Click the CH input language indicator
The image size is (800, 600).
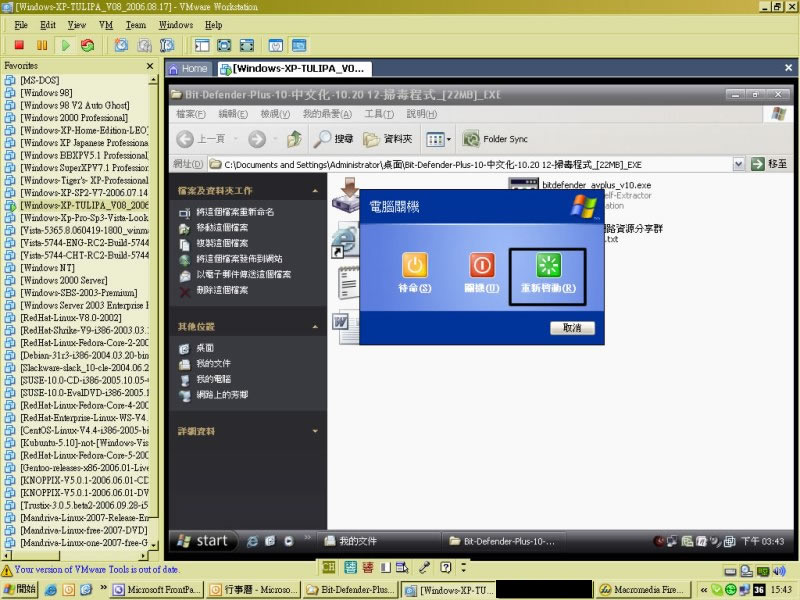tap(329, 567)
